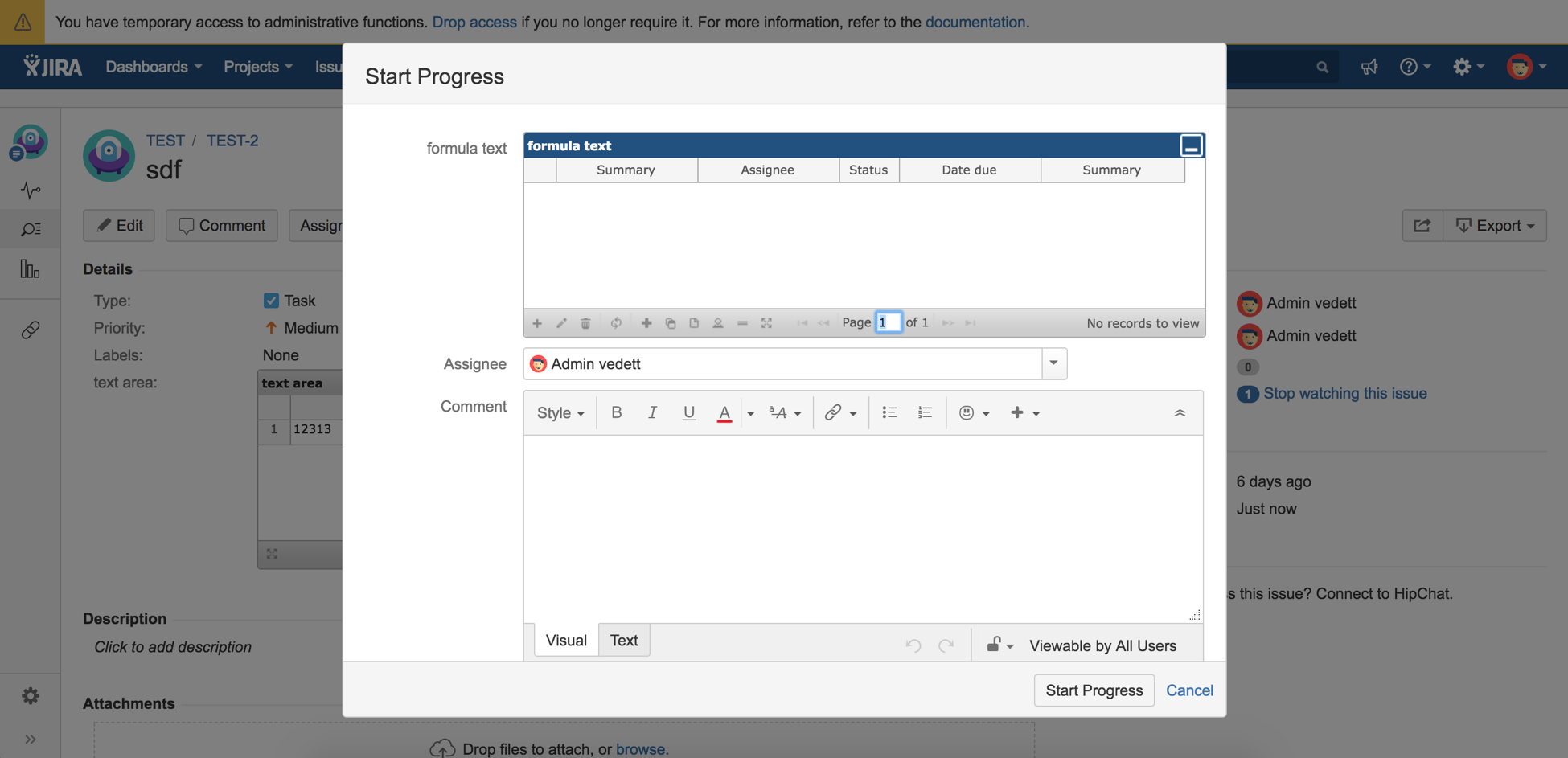Insert a numbered list
Image resolution: width=1568 pixels, height=758 pixels.
tap(925, 412)
